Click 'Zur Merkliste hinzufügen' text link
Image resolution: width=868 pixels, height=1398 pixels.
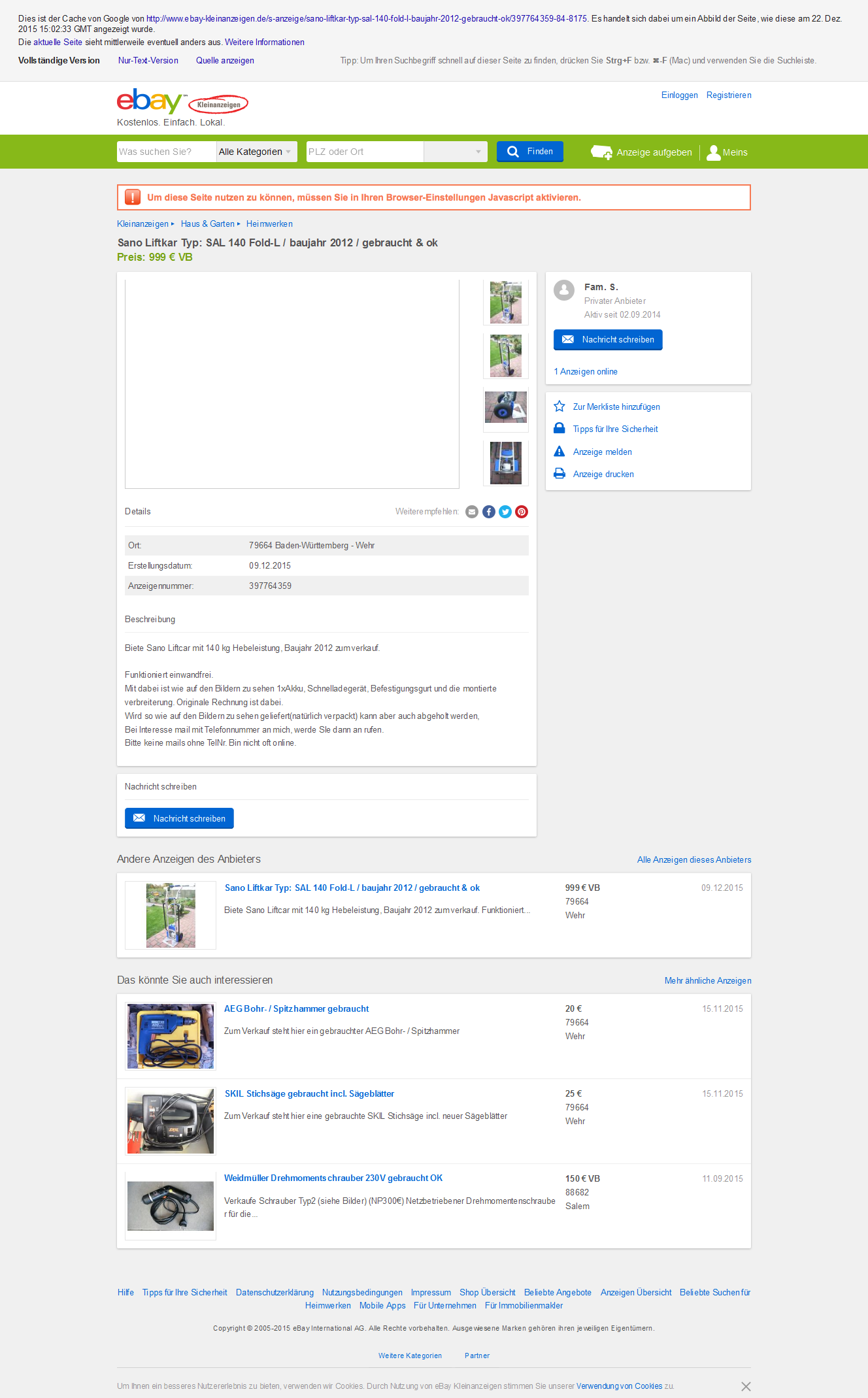click(616, 407)
